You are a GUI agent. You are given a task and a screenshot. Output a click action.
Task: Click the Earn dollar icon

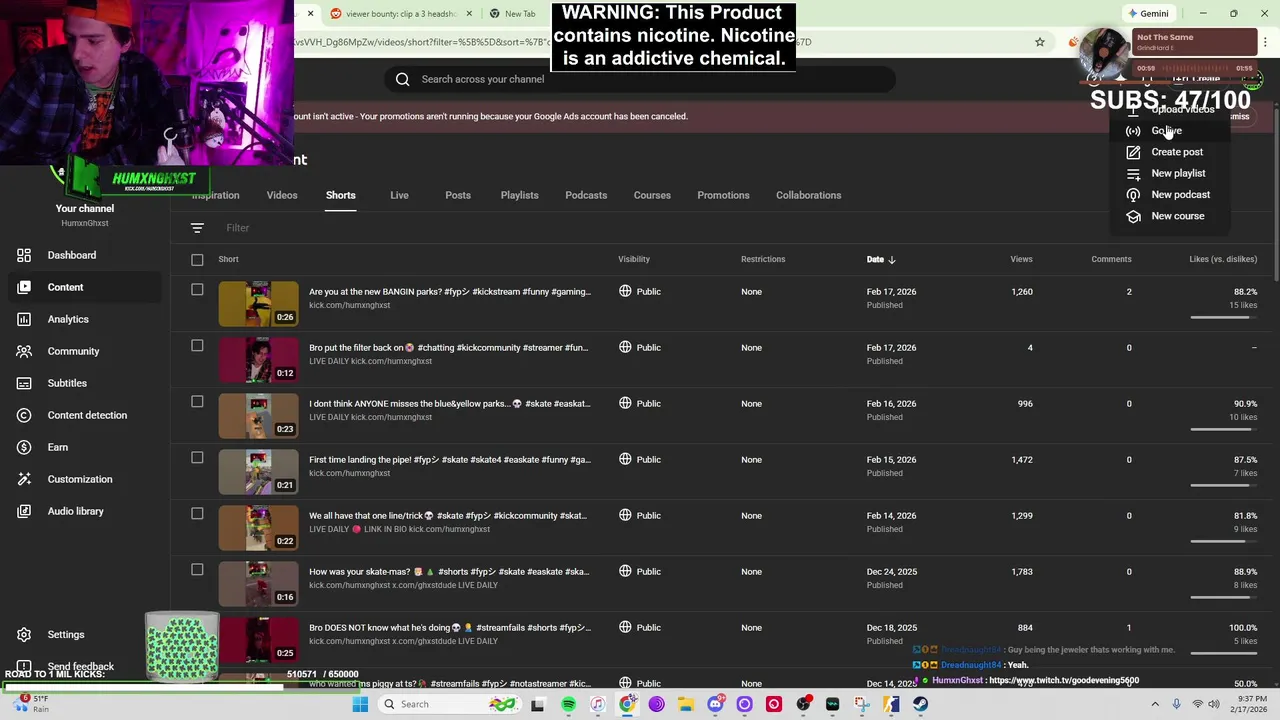click(x=24, y=447)
